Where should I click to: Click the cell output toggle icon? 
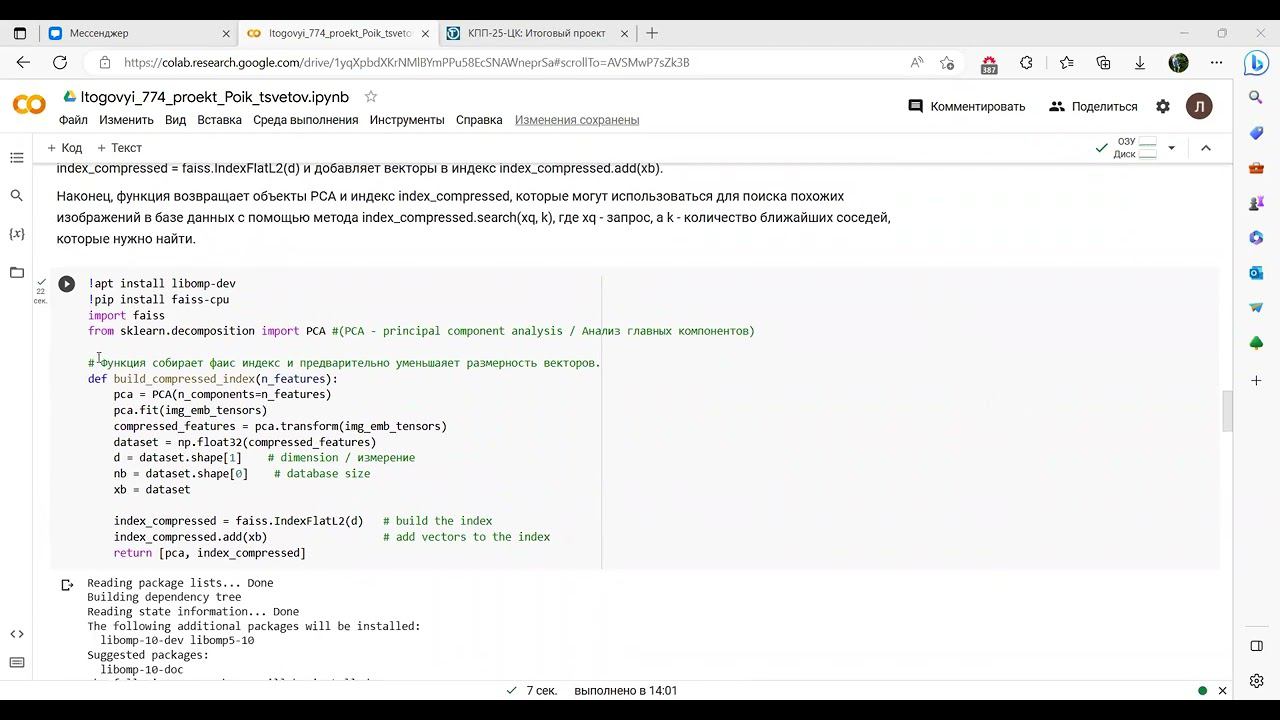66,585
